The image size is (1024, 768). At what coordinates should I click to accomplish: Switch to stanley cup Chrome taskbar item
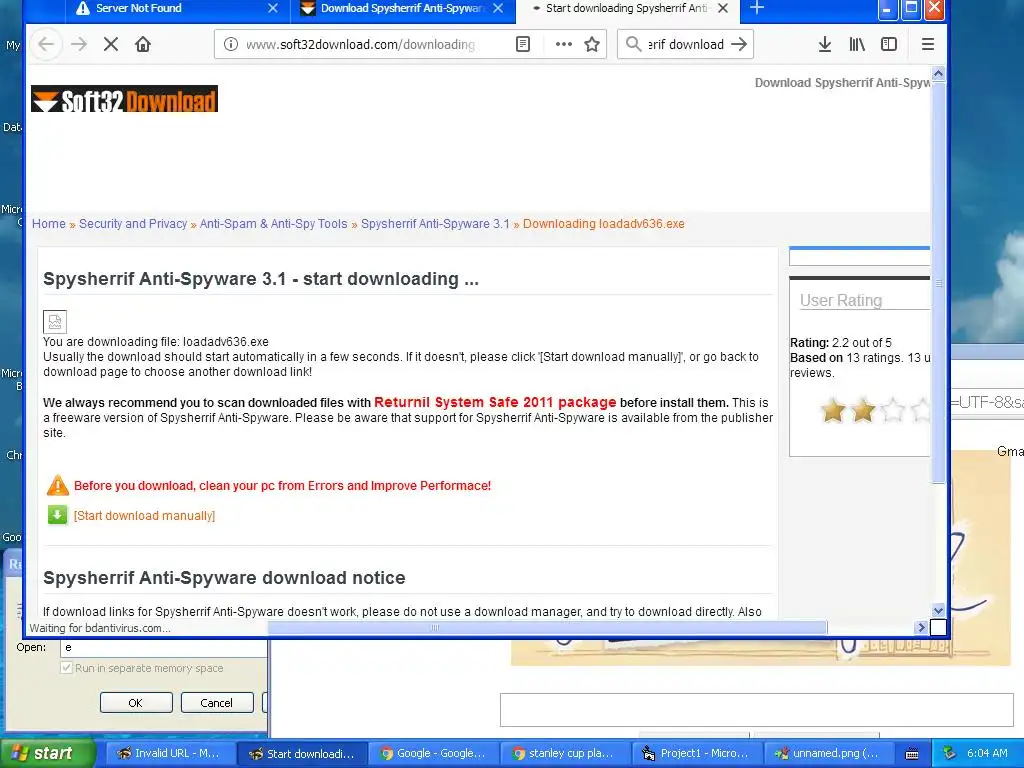pyautogui.click(x=565, y=753)
